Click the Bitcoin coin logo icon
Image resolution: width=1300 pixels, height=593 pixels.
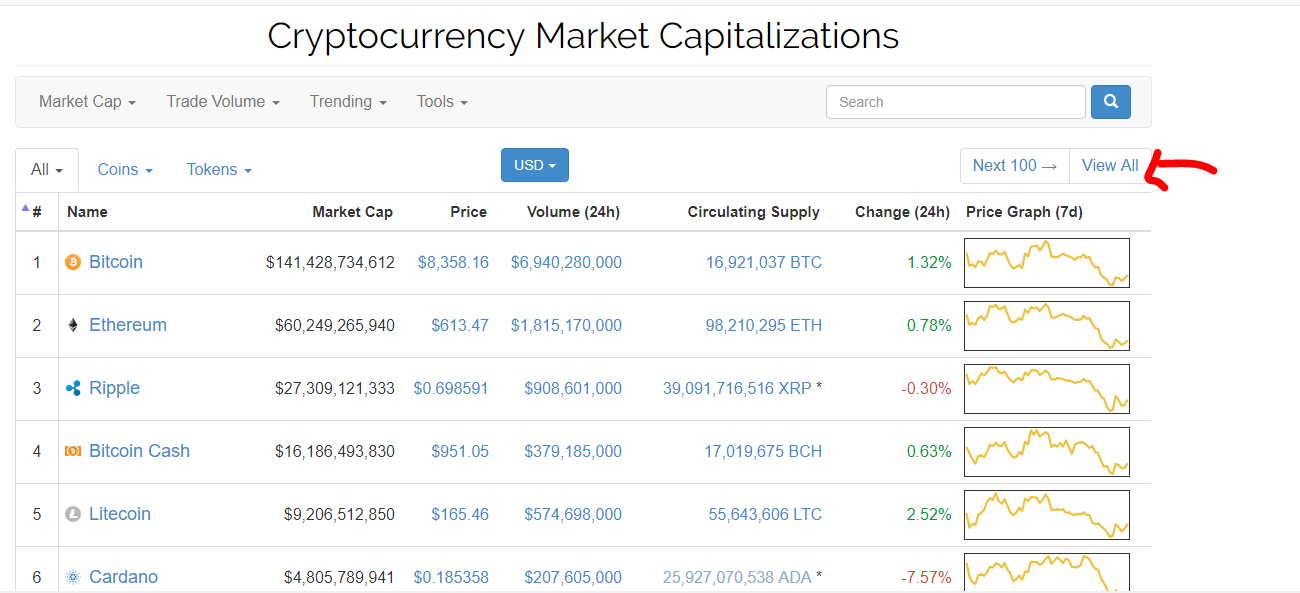[72, 262]
